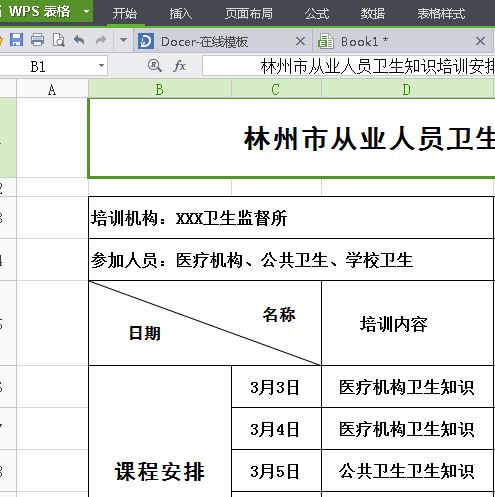
Task: Open the 页面布局 ribbon tab
Action: (x=249, y=13)
